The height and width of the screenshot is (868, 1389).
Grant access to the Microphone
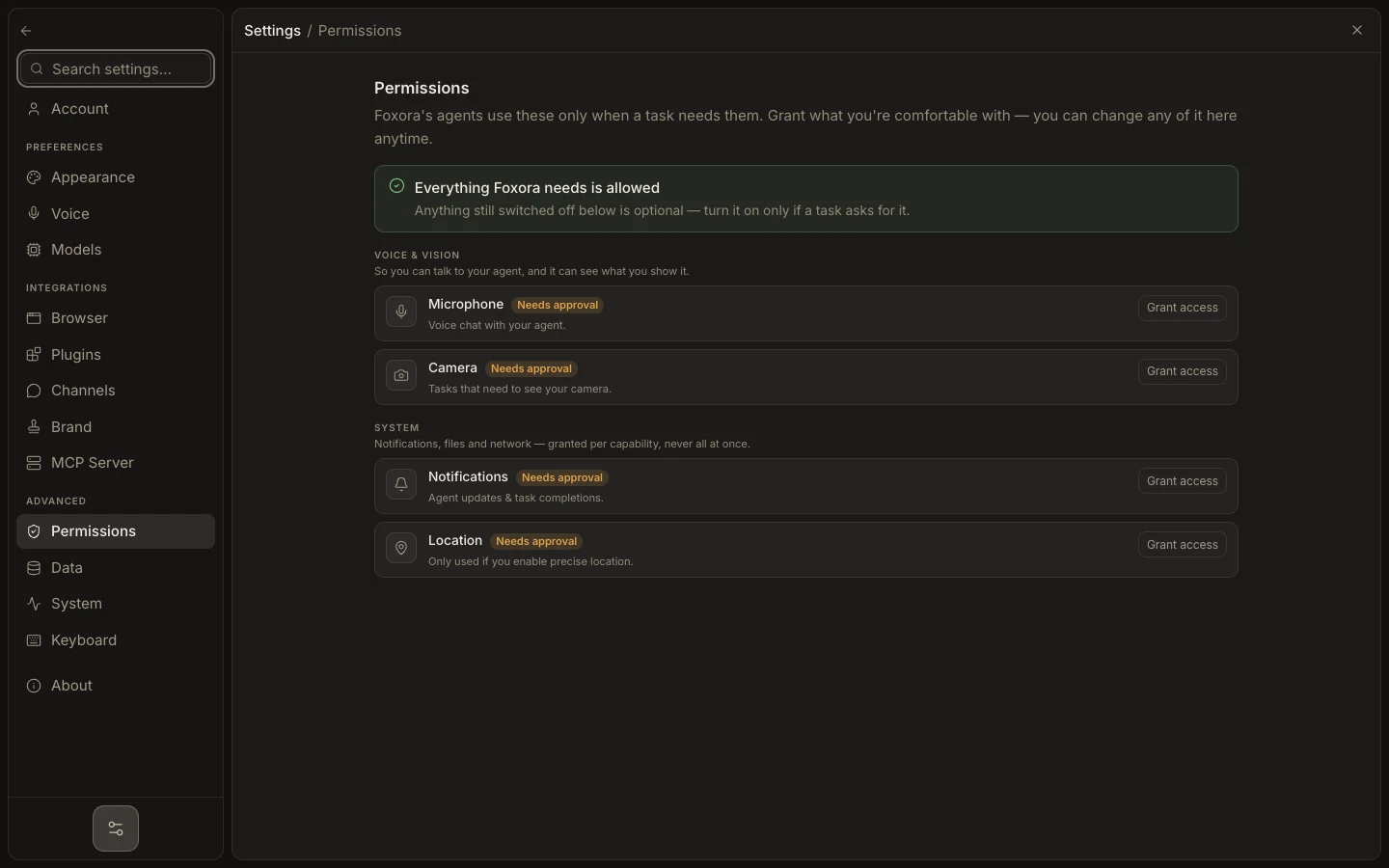coord(1183,308)
